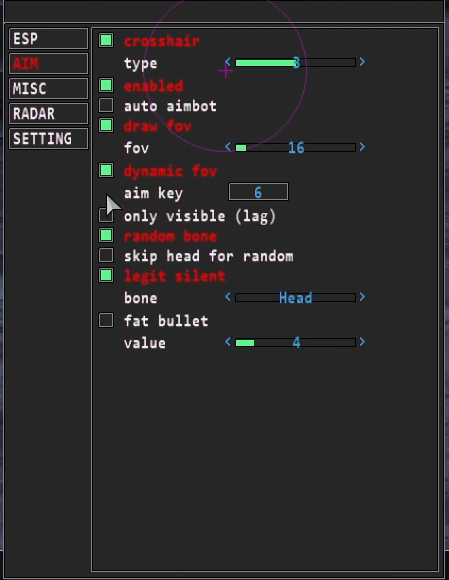Toggle the draw fov checkbox
This screenshot has width=449, height=580.
click(106, 125)
